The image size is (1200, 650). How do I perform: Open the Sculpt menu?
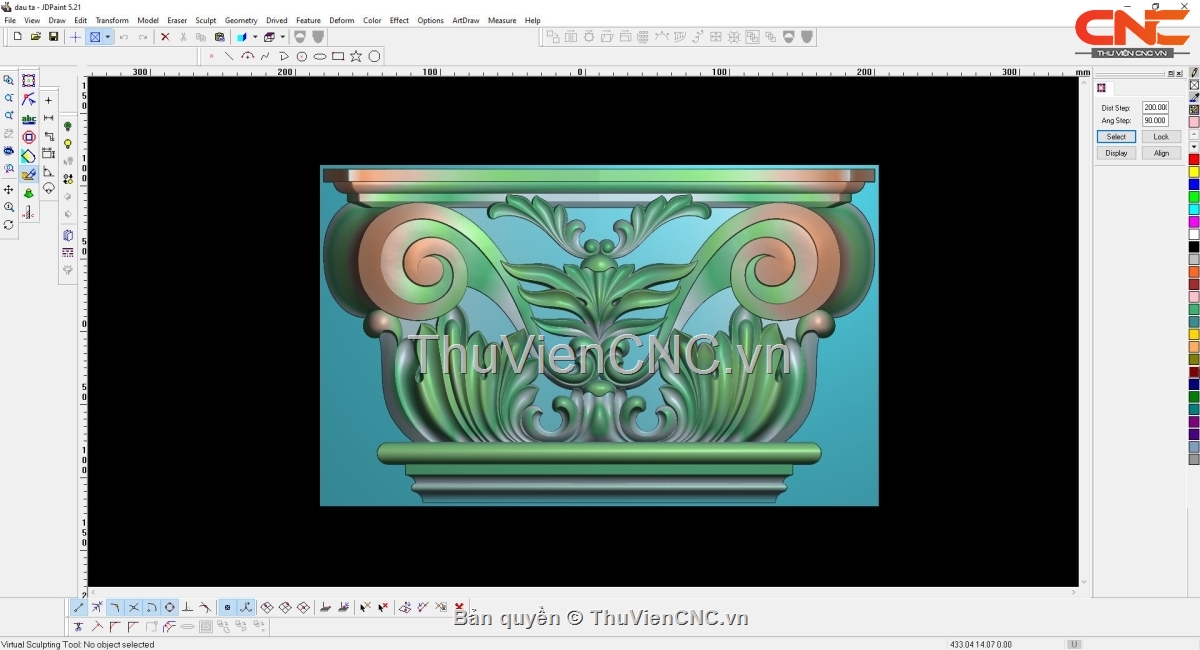tap(206, 20)
